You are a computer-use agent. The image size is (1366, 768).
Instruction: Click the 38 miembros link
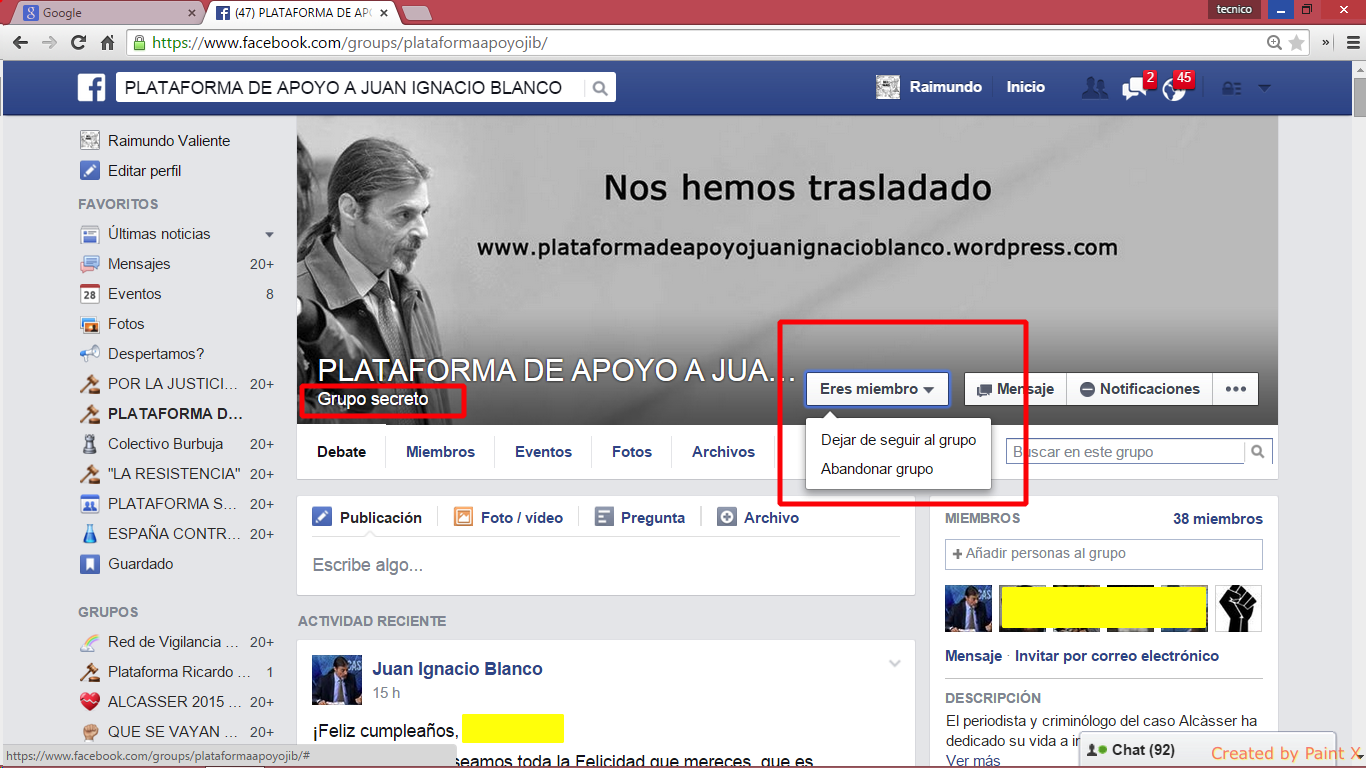coord(1217,519)
